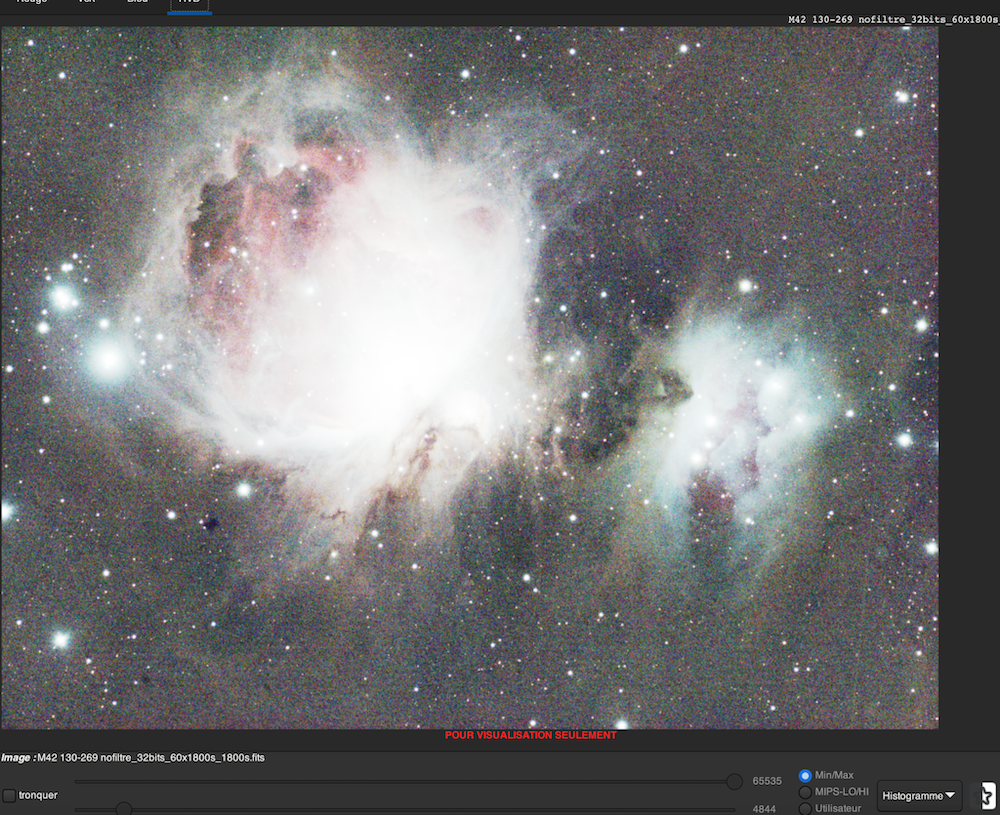Enable the tronquer checkbox
Screen dimensions: 1000x815
(x=10, y=796)
